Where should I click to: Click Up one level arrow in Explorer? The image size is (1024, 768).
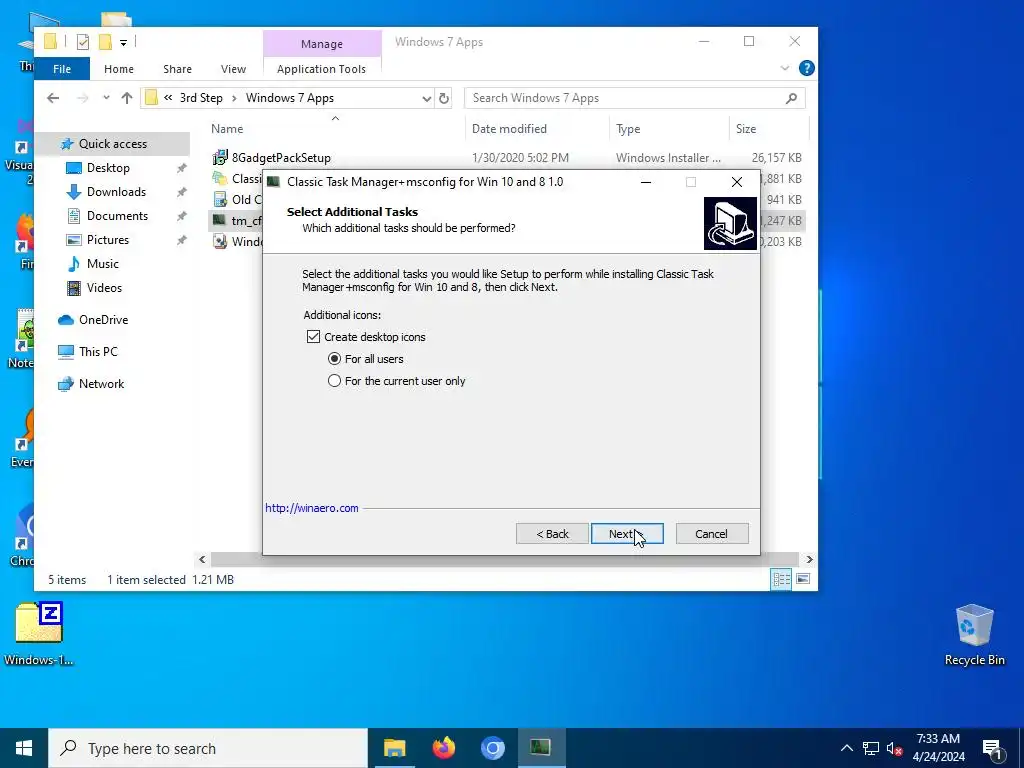pyautogui.click(x=127, y=98)
